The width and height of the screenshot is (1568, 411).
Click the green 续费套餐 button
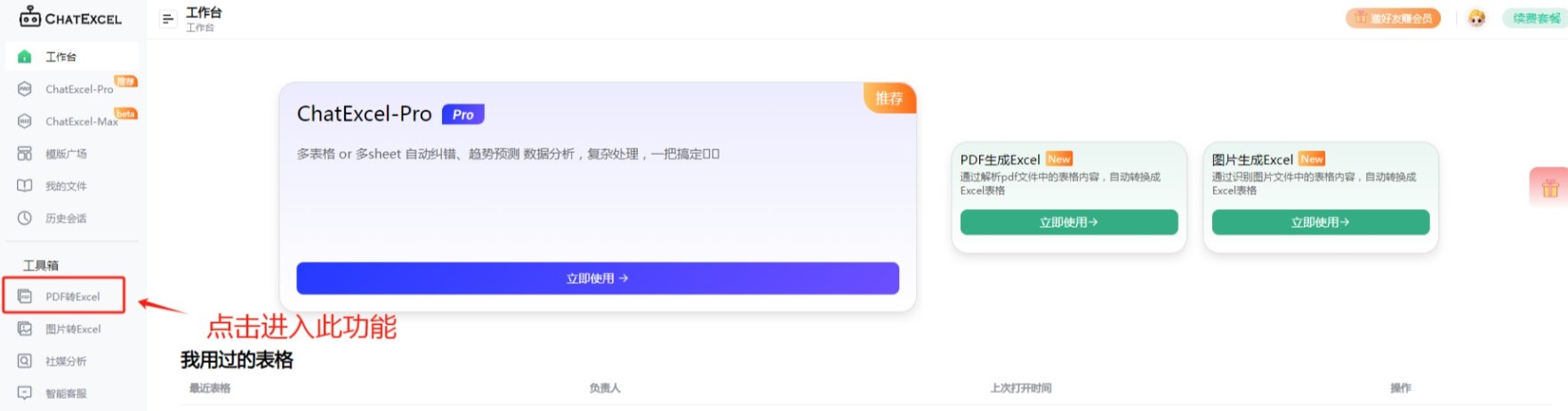(1535, 18)
